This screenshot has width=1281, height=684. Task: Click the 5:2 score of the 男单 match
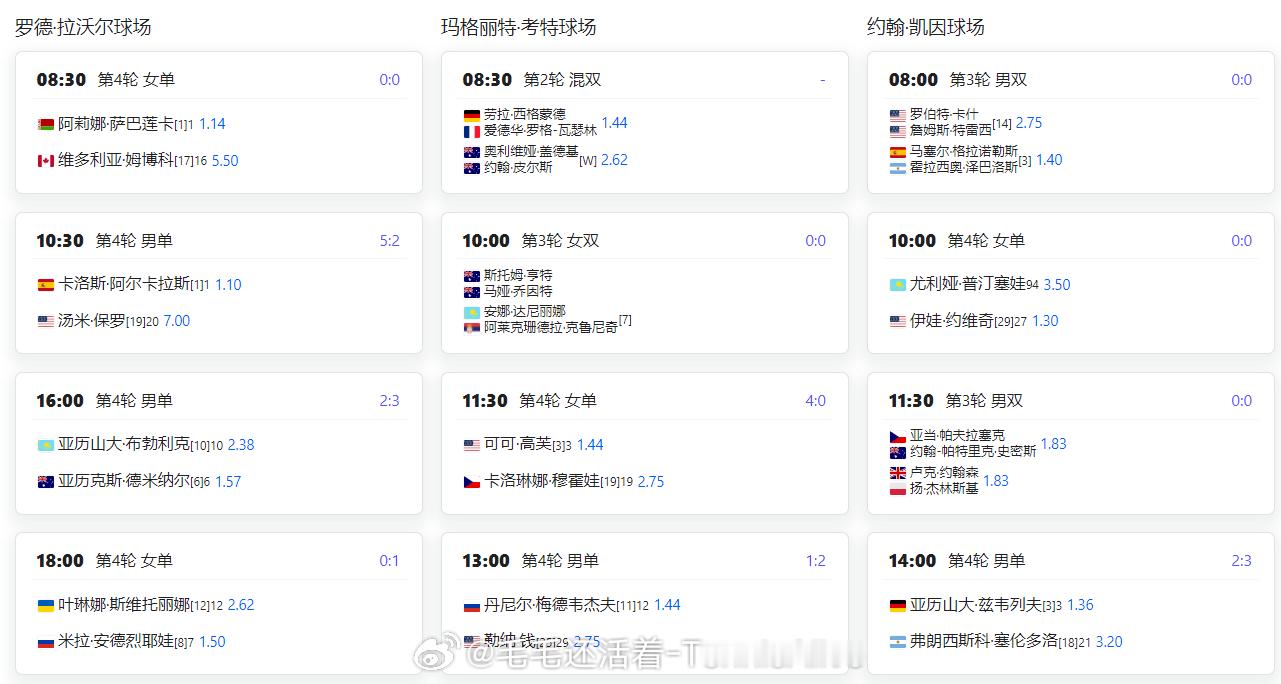tap(391, 240)
